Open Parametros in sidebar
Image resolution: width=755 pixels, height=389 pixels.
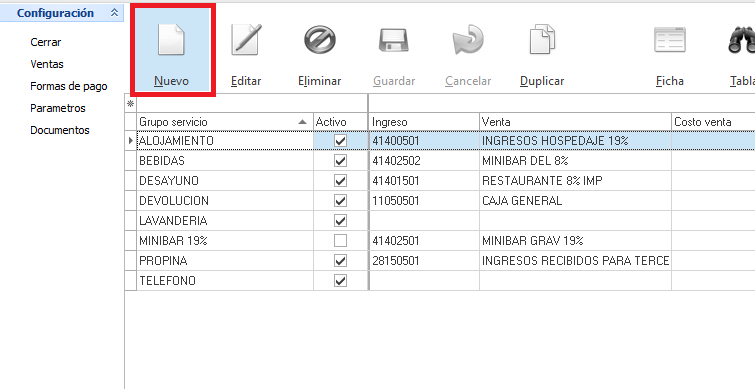pyautogui.click(x=58, y=108)
